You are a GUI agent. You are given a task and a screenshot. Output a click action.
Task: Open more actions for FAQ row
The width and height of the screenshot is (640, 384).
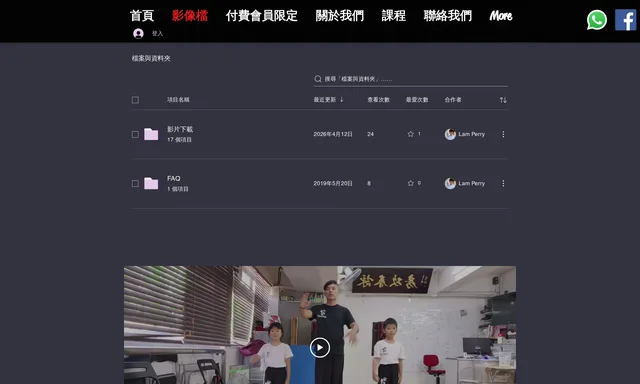pyautogui.click(x=503, y=183)
